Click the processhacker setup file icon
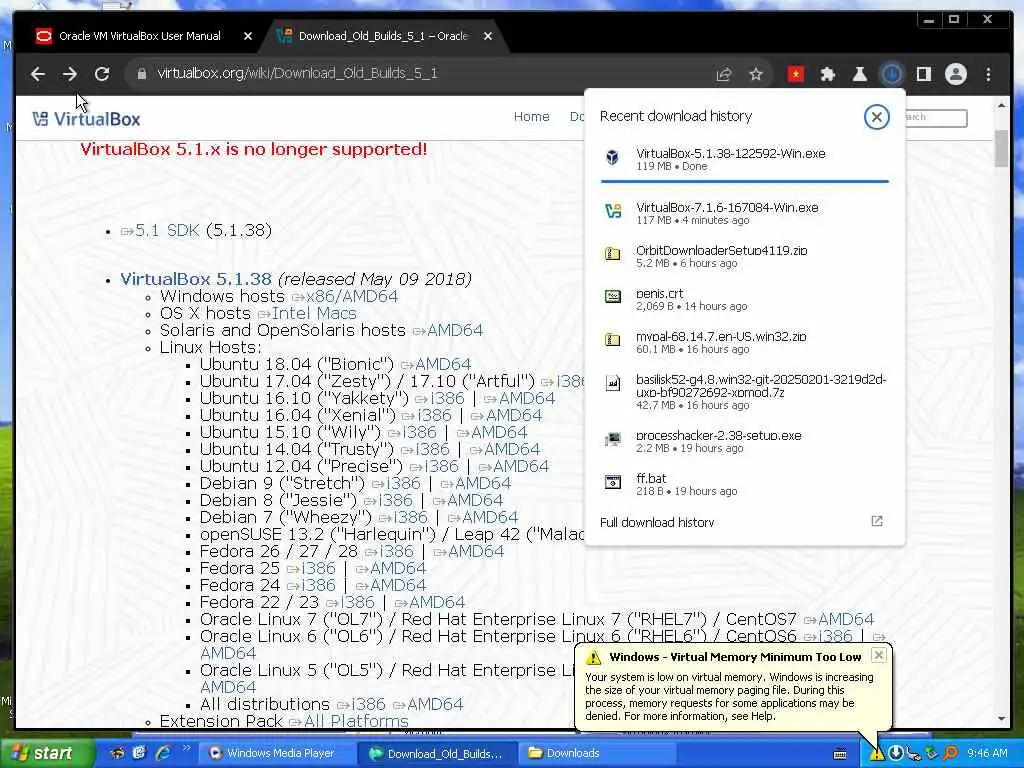 point(613,439)
